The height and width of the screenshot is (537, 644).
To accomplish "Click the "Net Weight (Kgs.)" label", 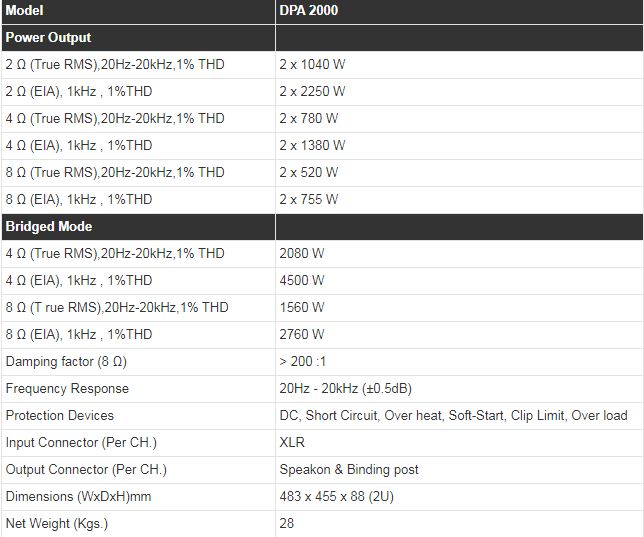I will click(x=57, y=523).
